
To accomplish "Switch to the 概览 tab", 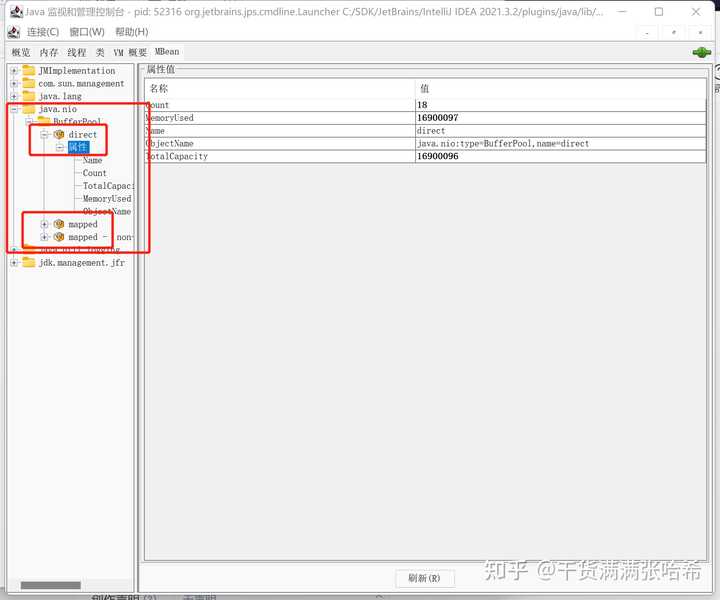I will (21, 52).
